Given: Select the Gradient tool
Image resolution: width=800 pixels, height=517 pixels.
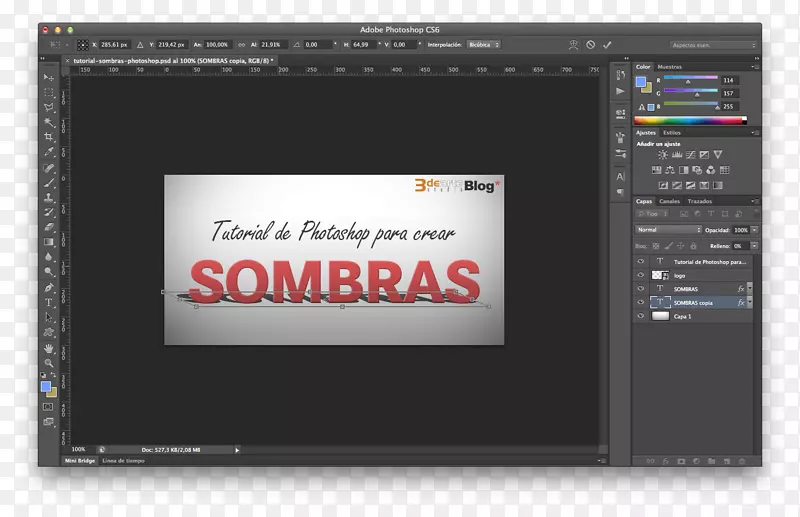Looking at the screenshot, I should pyautogui.click(x=48, y=242).
